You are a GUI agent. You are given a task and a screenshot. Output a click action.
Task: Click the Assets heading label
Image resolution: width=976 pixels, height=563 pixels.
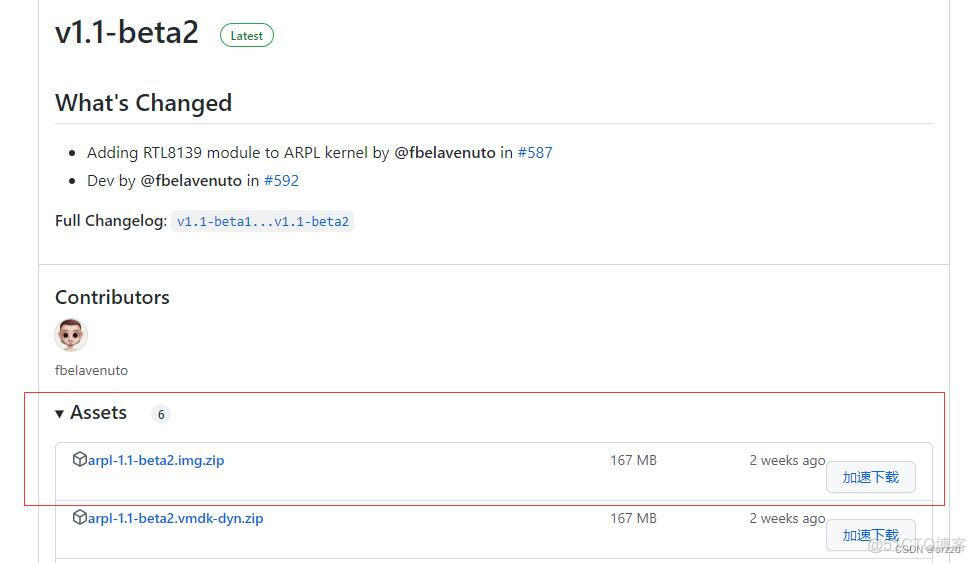(x=98, y=413)
